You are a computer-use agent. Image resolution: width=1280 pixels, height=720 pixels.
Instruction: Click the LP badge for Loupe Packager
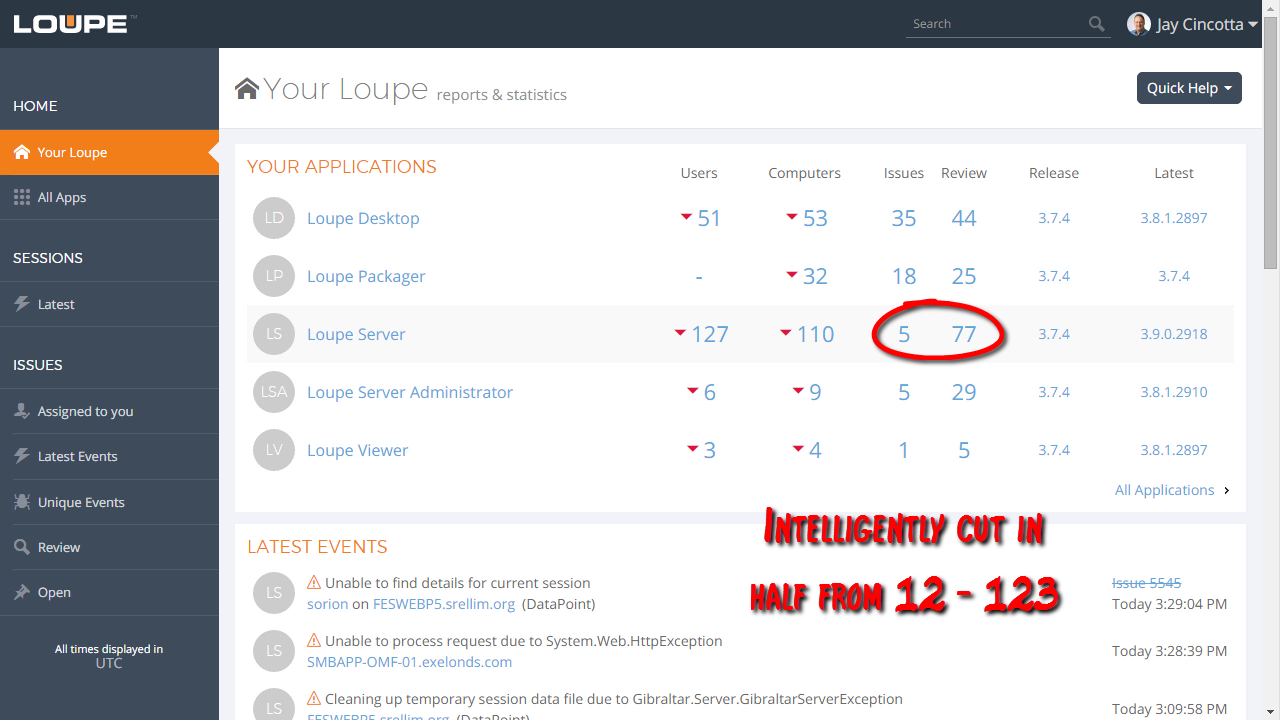[274, 276]
